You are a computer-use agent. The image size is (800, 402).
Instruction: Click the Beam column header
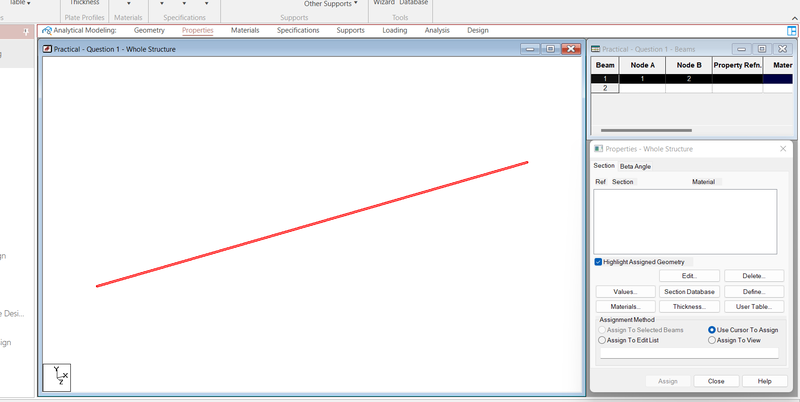click(605, 65)
